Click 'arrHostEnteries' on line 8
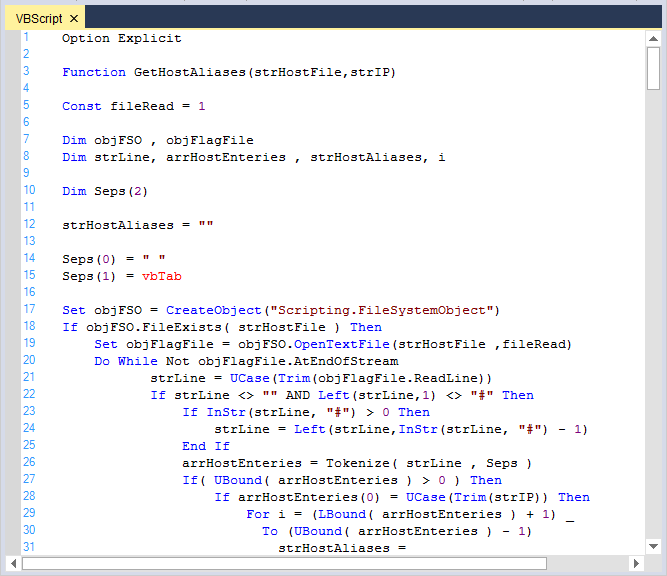 point(226,157)
